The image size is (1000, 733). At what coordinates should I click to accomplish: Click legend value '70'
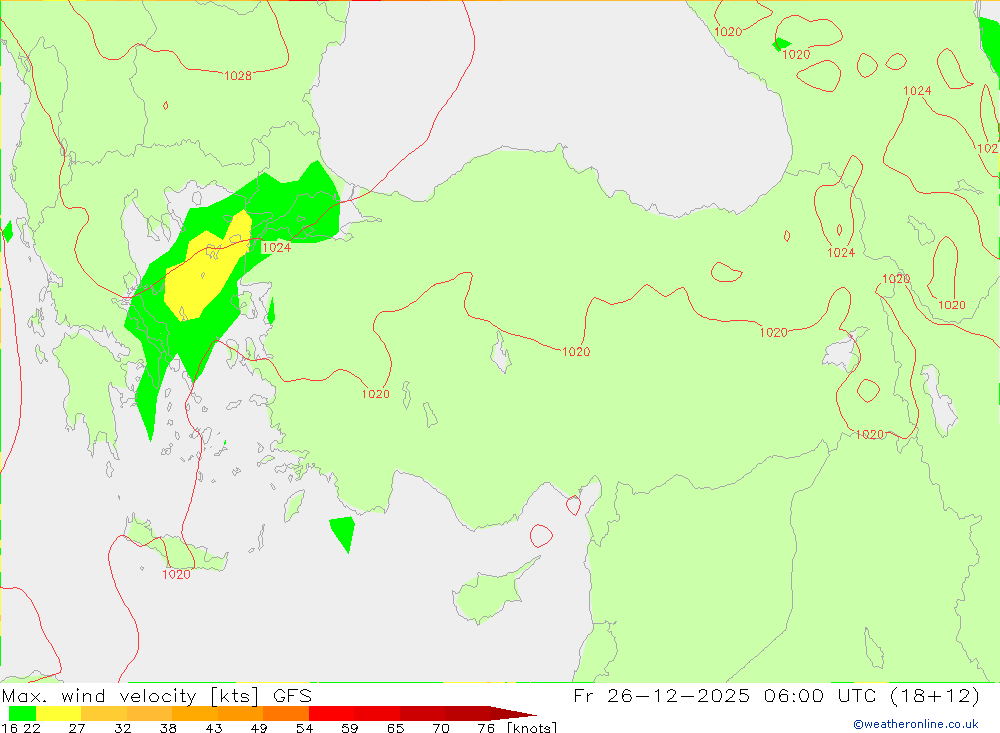coord(441,728)
